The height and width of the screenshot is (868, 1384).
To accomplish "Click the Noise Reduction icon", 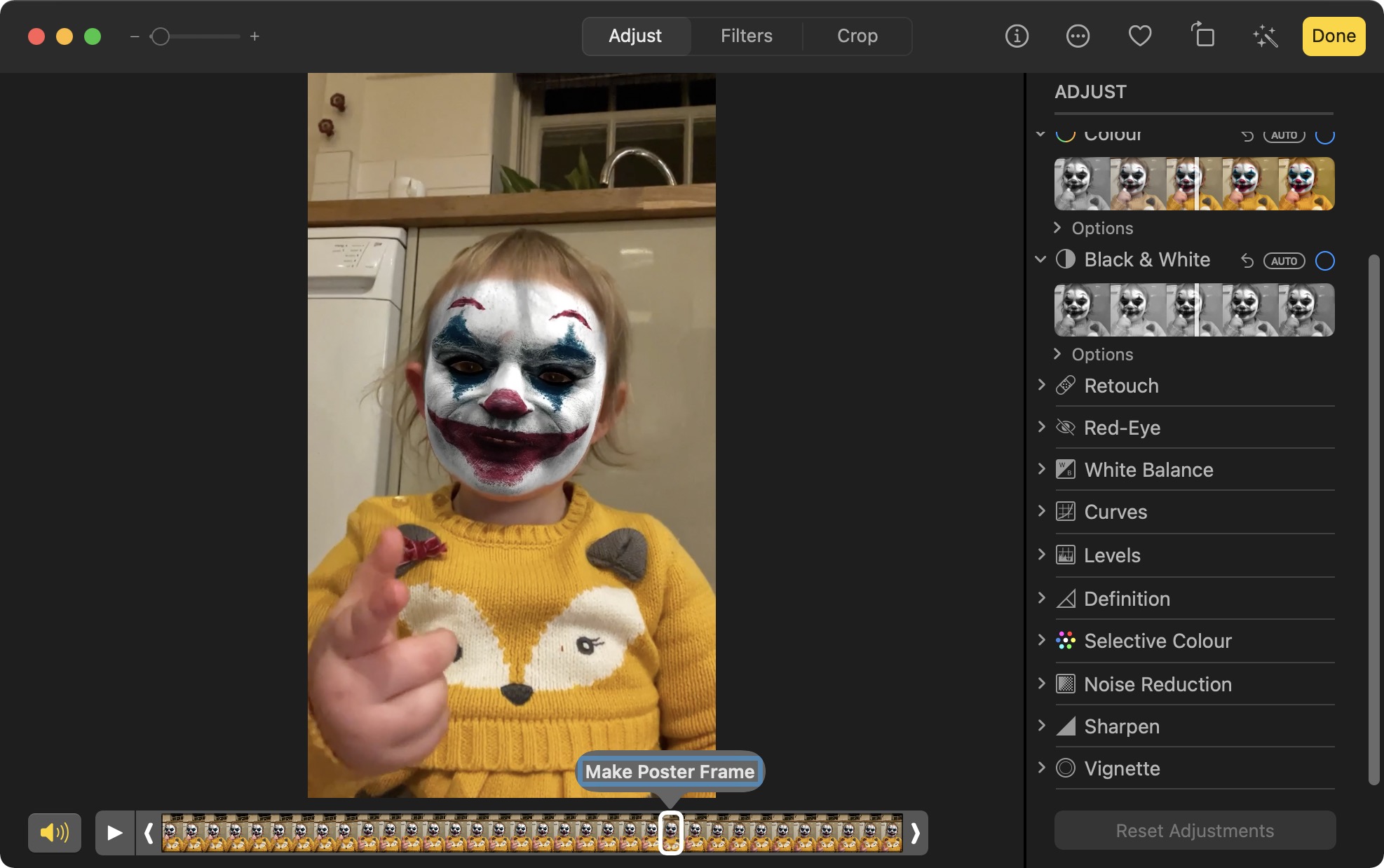I will [1064, 683].
